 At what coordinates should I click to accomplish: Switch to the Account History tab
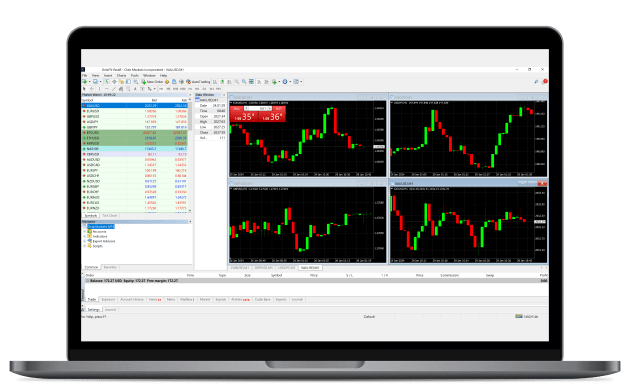pyautogui.click(x=132, y=299)
